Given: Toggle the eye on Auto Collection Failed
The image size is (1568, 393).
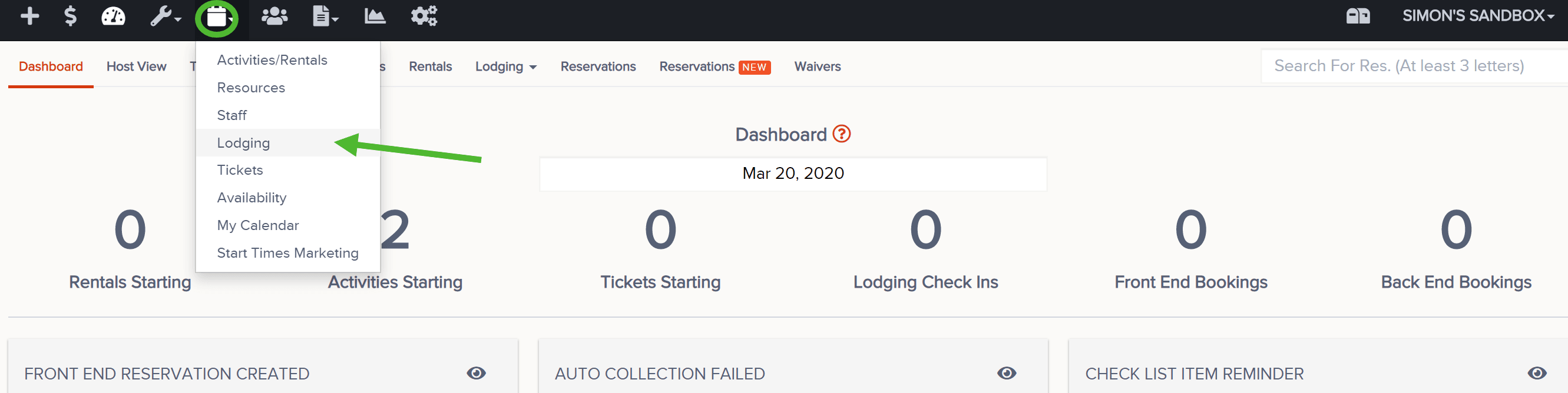Looking at the screenshot, I should click(1006, 374).
